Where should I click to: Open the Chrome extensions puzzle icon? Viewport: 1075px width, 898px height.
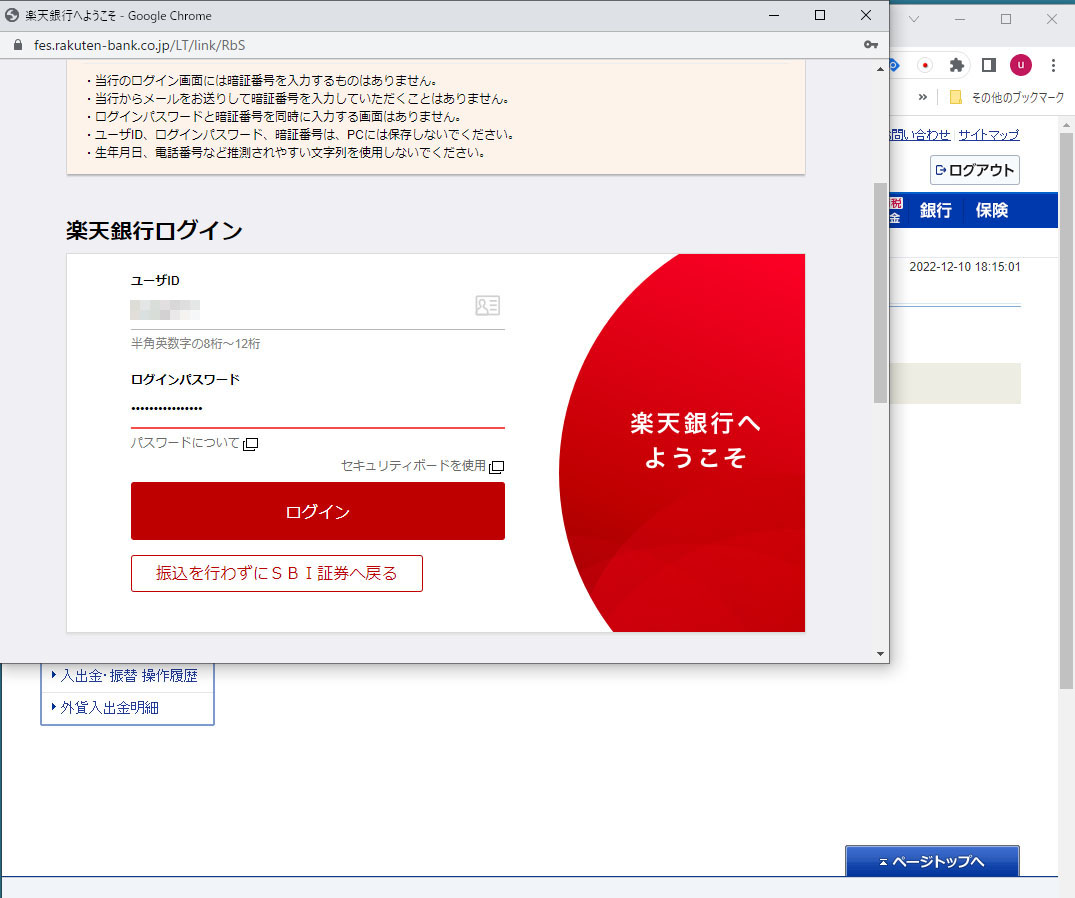click(x=956, y=65)
